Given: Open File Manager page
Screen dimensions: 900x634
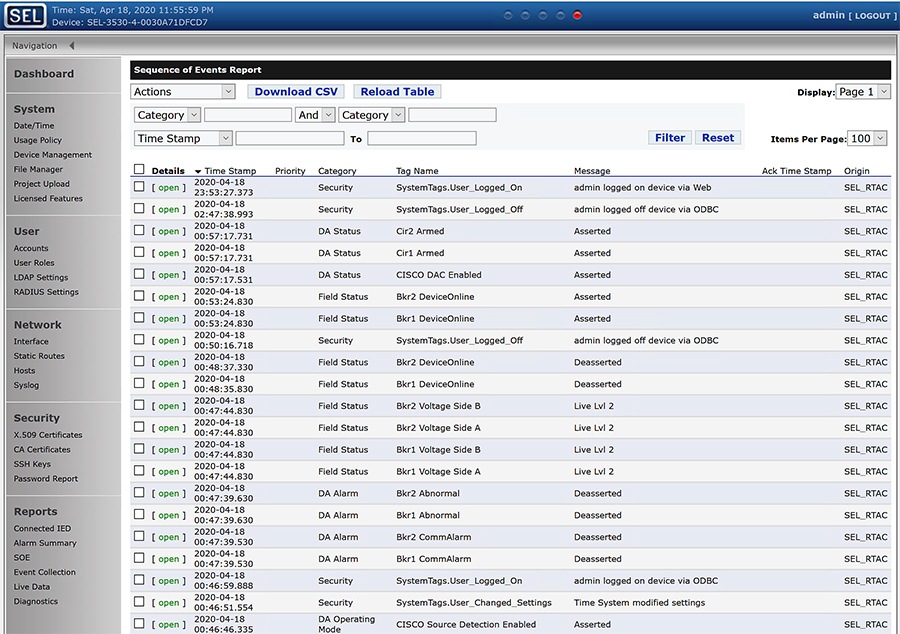Looking at the screenshot, I should click(x=38, y=169).
